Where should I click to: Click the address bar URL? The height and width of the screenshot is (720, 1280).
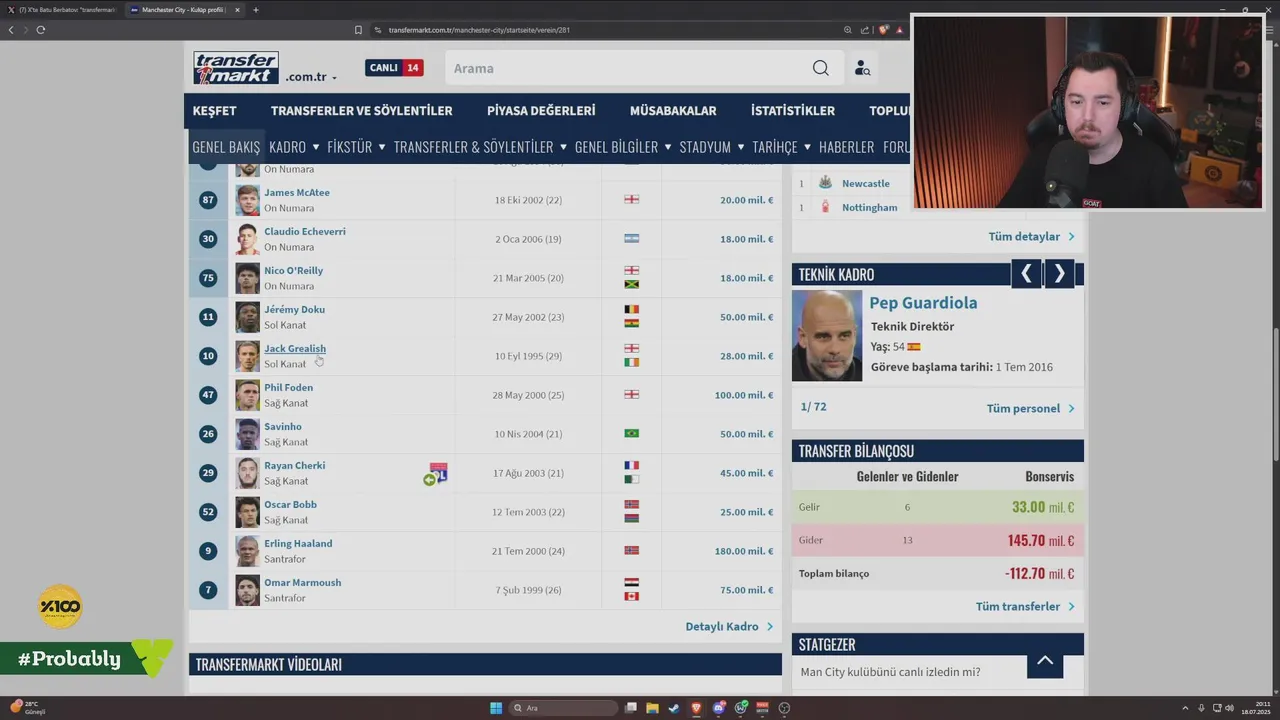tap(479, 30)
